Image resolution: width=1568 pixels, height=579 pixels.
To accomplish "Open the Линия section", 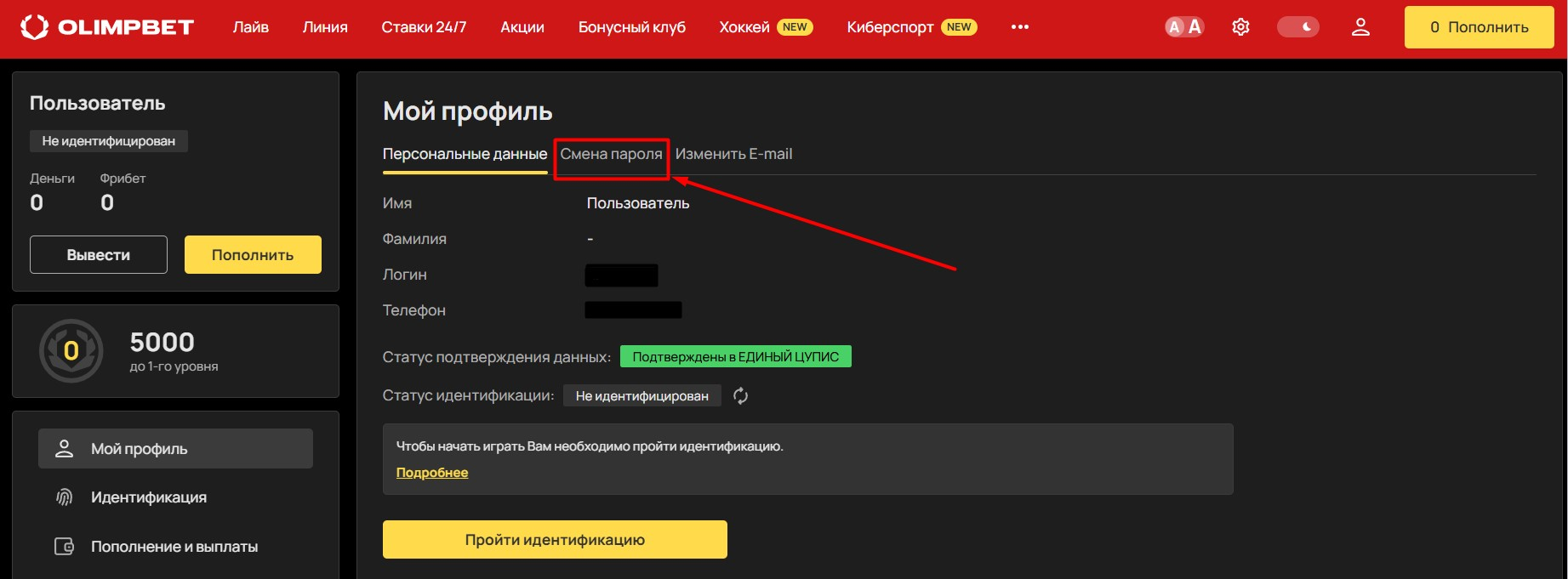I will point(325,27).
